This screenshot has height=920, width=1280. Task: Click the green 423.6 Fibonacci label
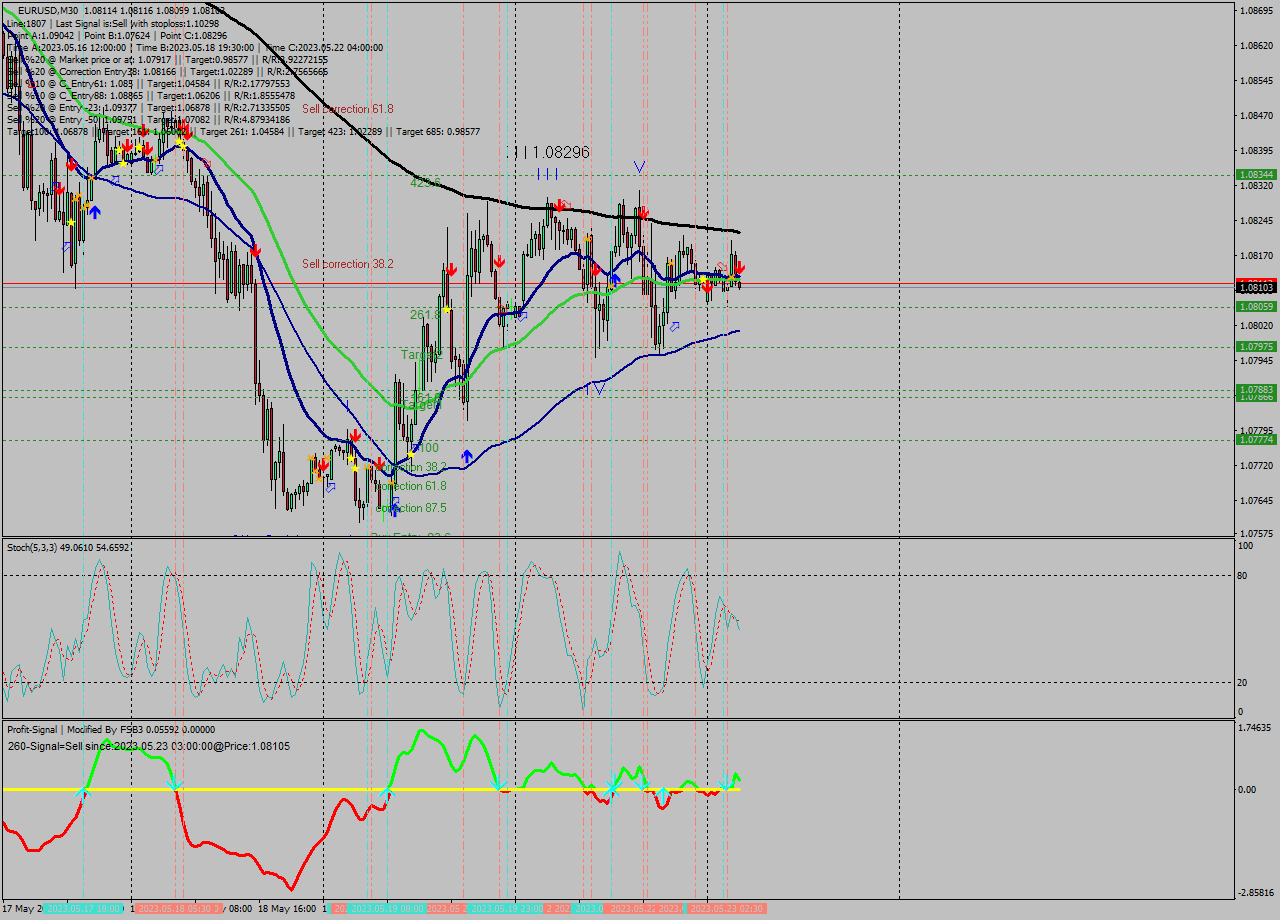[x=425, y=182]
